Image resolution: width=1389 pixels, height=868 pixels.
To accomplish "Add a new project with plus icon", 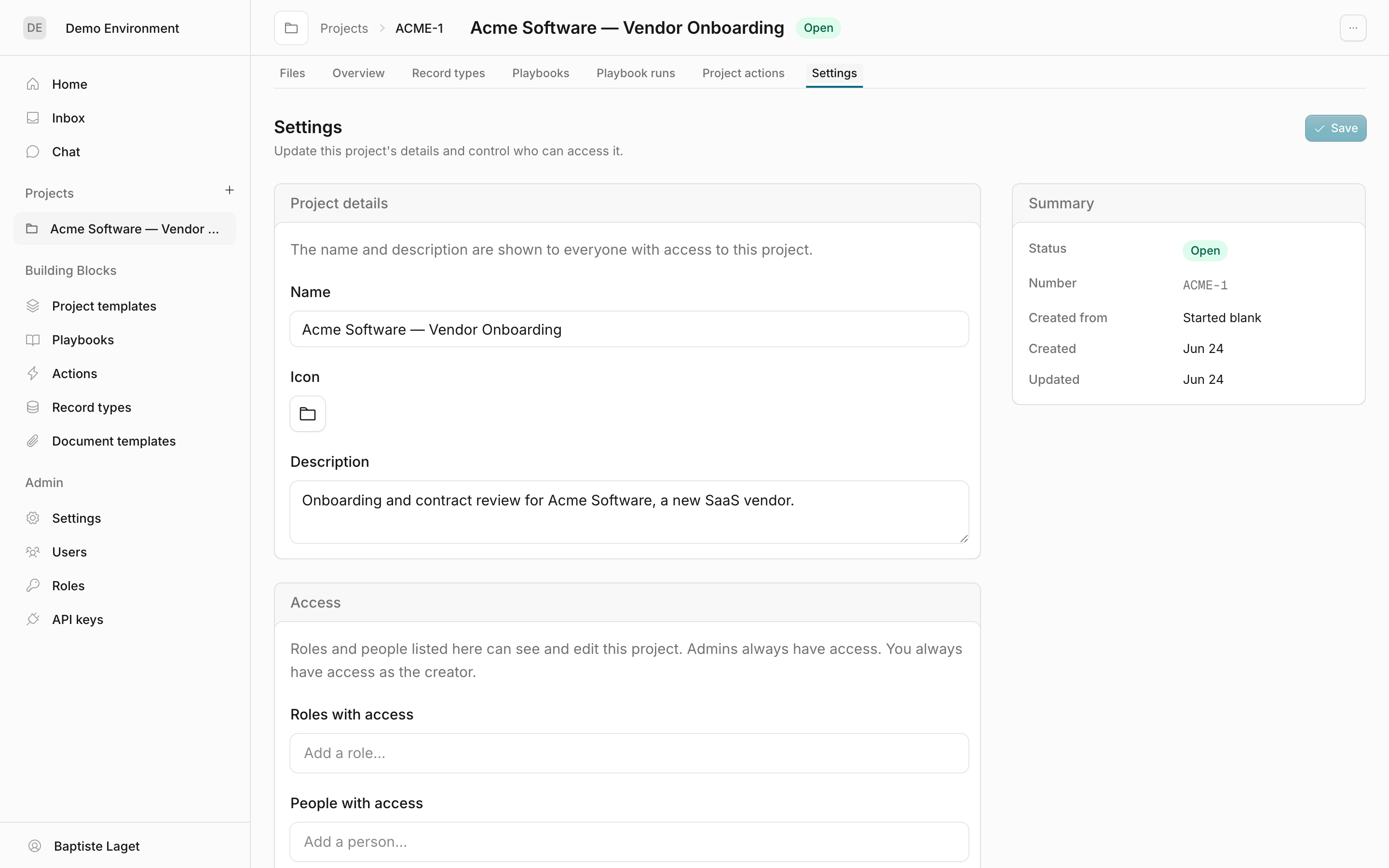I will pos(230,190).
